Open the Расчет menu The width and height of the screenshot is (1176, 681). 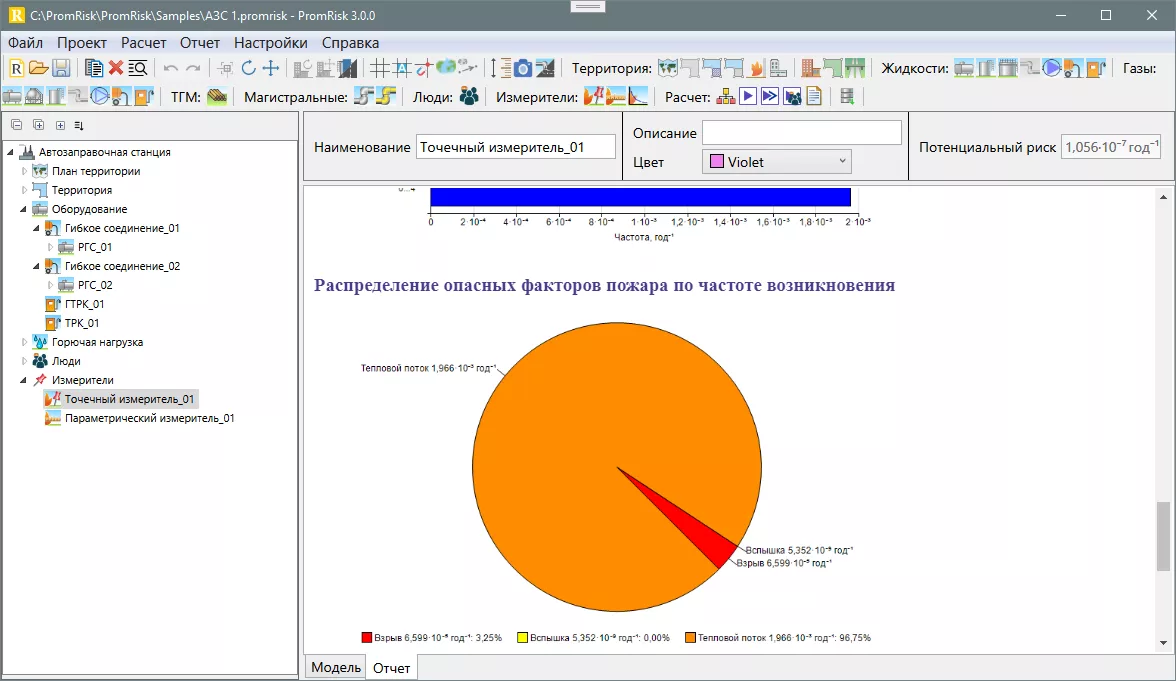[143, 43]
